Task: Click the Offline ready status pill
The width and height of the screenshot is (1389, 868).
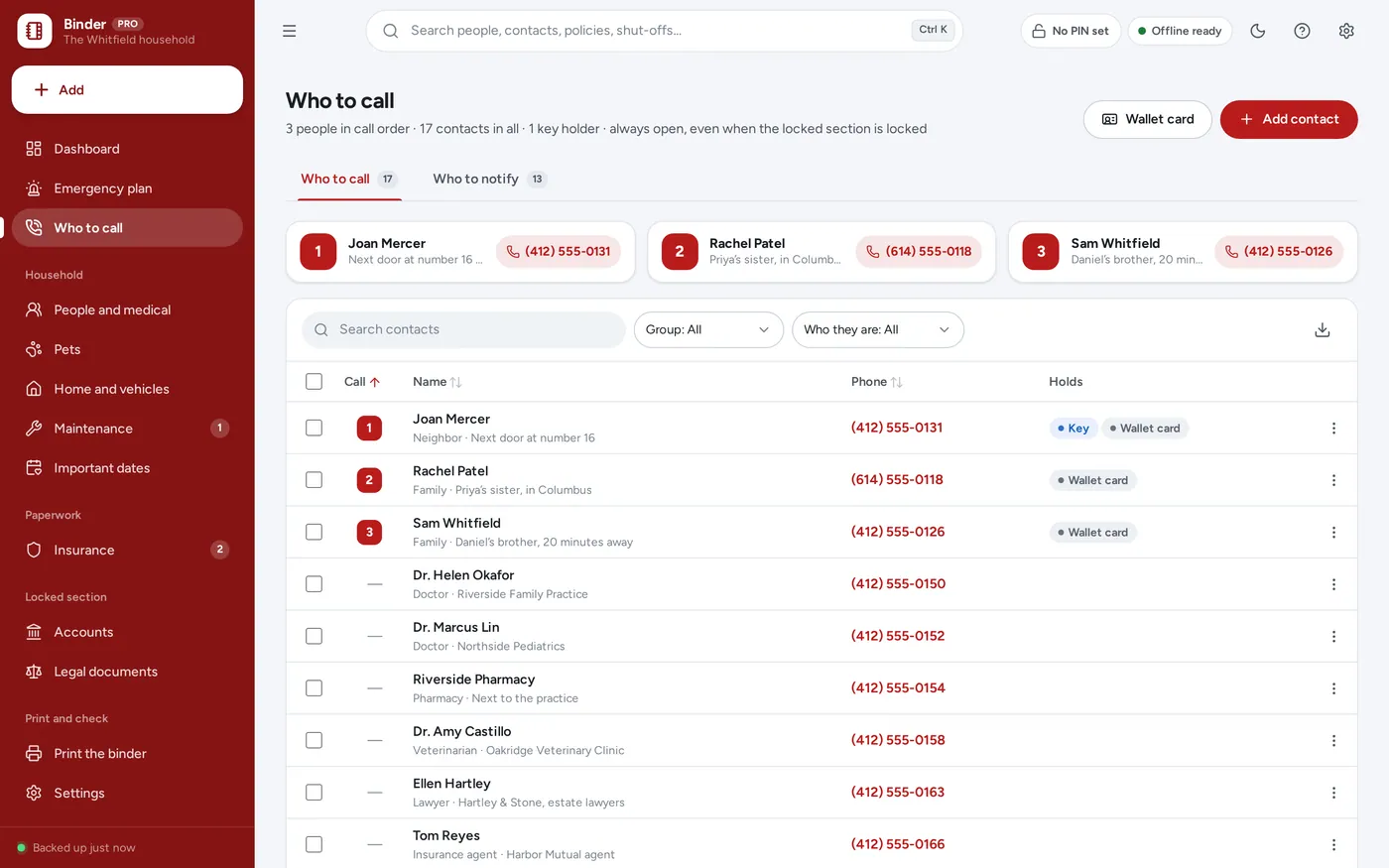Action: (x=1181, y=31)
